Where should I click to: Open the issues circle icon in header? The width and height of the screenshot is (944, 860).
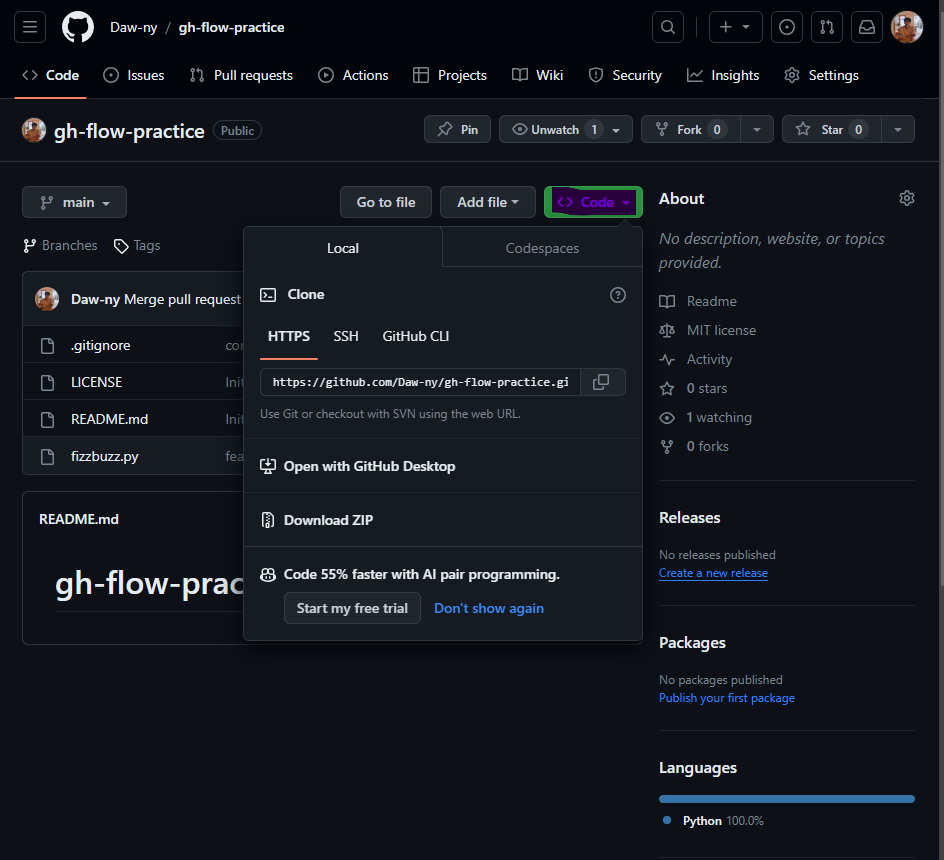[786, 27]
